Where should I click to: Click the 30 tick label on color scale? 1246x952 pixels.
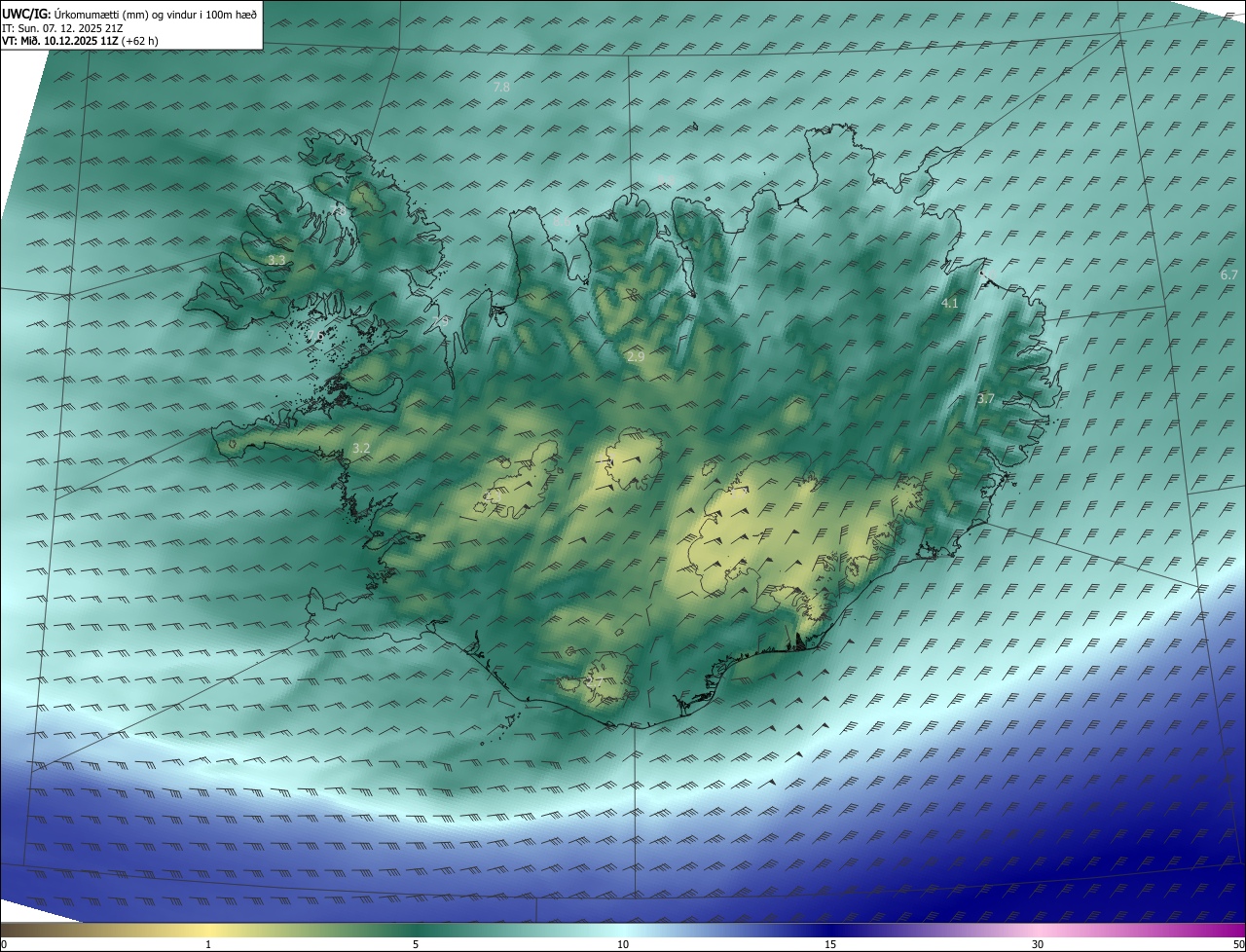pyautogui.click(x=1038, y=944)
